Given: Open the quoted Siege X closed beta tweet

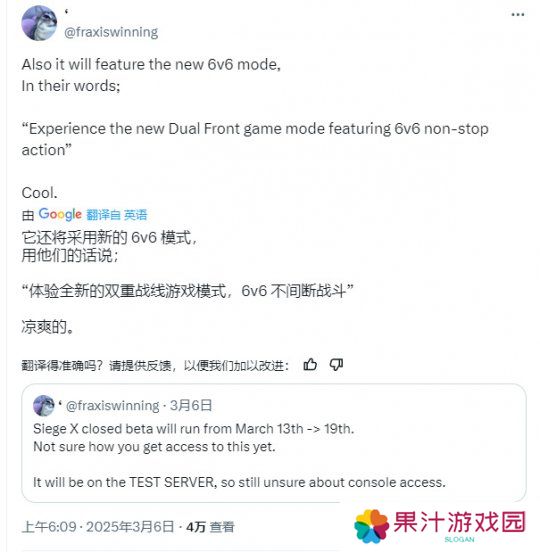Looking at the screenshot, I should (x=274, y=443).
